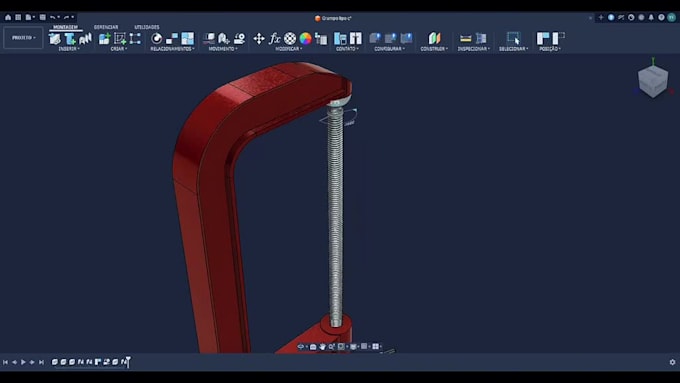The height and width of the screenshot is (383, 680).
Task: Switch to the UTILIDADES tab
Action: pyautogui.click(x=147, y=27)
